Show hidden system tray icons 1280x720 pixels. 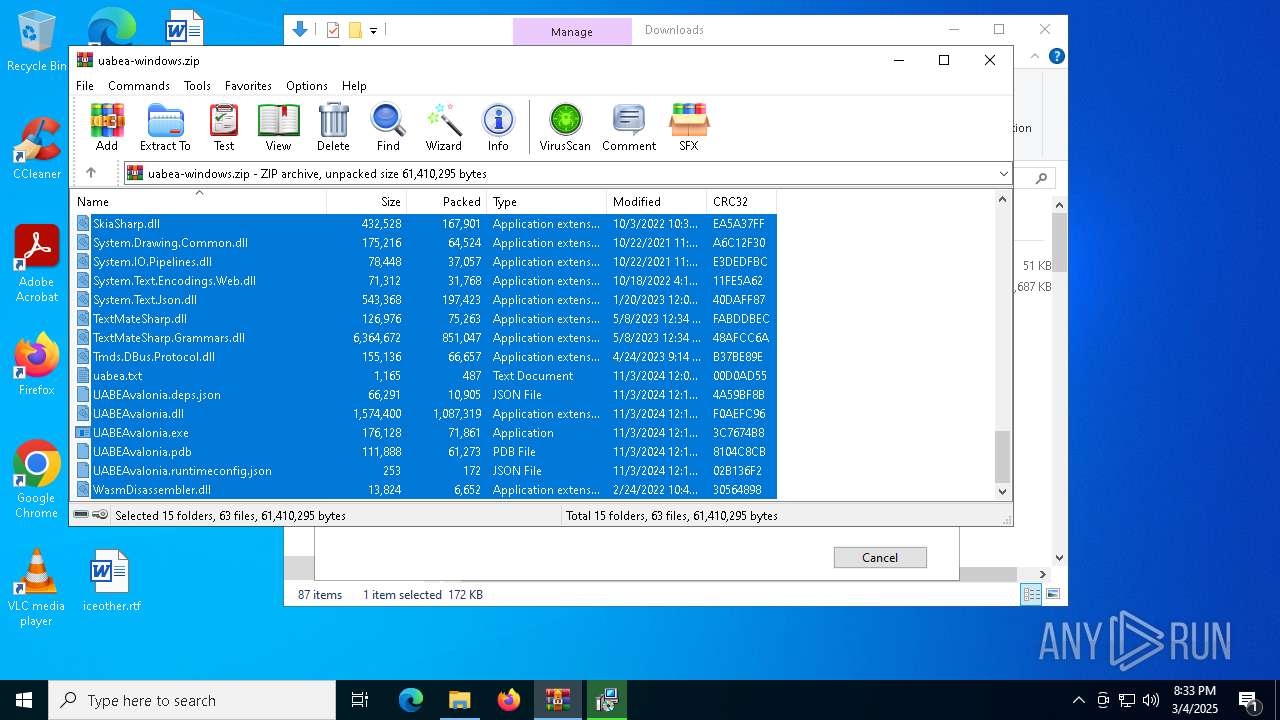1078,700
